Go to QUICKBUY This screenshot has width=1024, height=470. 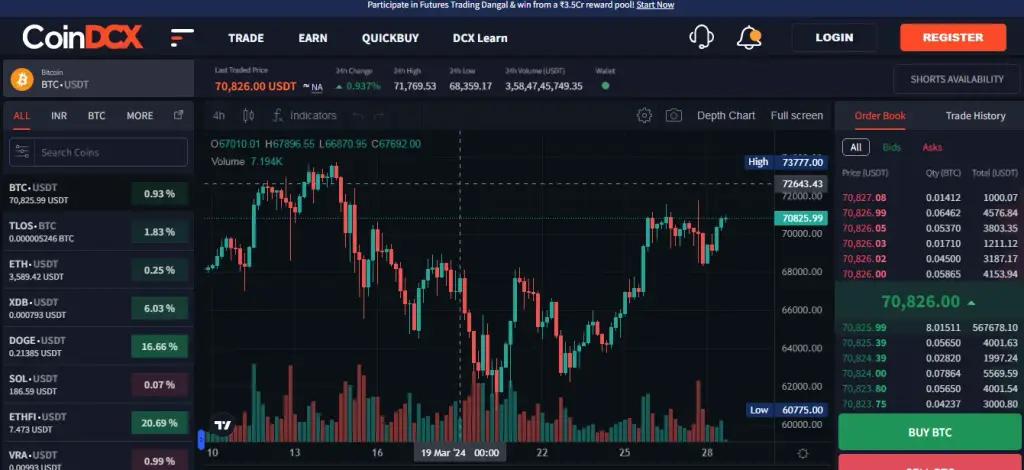click(391, 38)
